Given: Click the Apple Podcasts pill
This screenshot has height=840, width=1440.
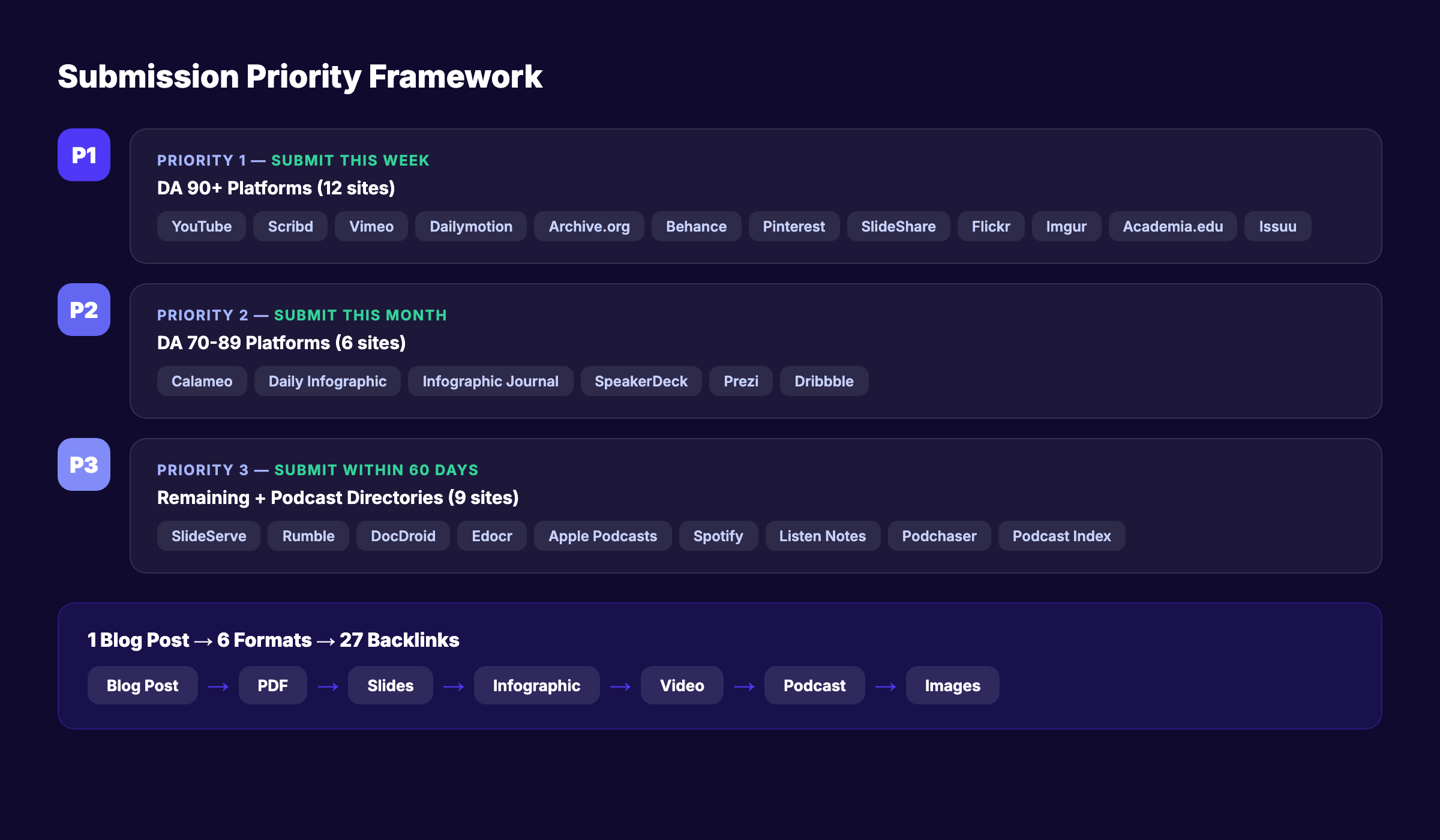Looking at the screenshot, I should pos(602,536).
